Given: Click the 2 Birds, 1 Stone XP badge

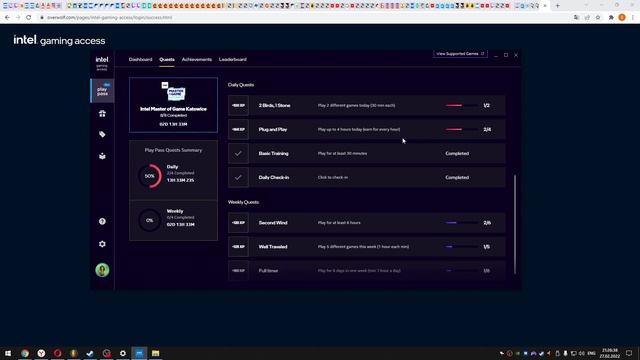Looking at the screenshot, I should [238, 105].
